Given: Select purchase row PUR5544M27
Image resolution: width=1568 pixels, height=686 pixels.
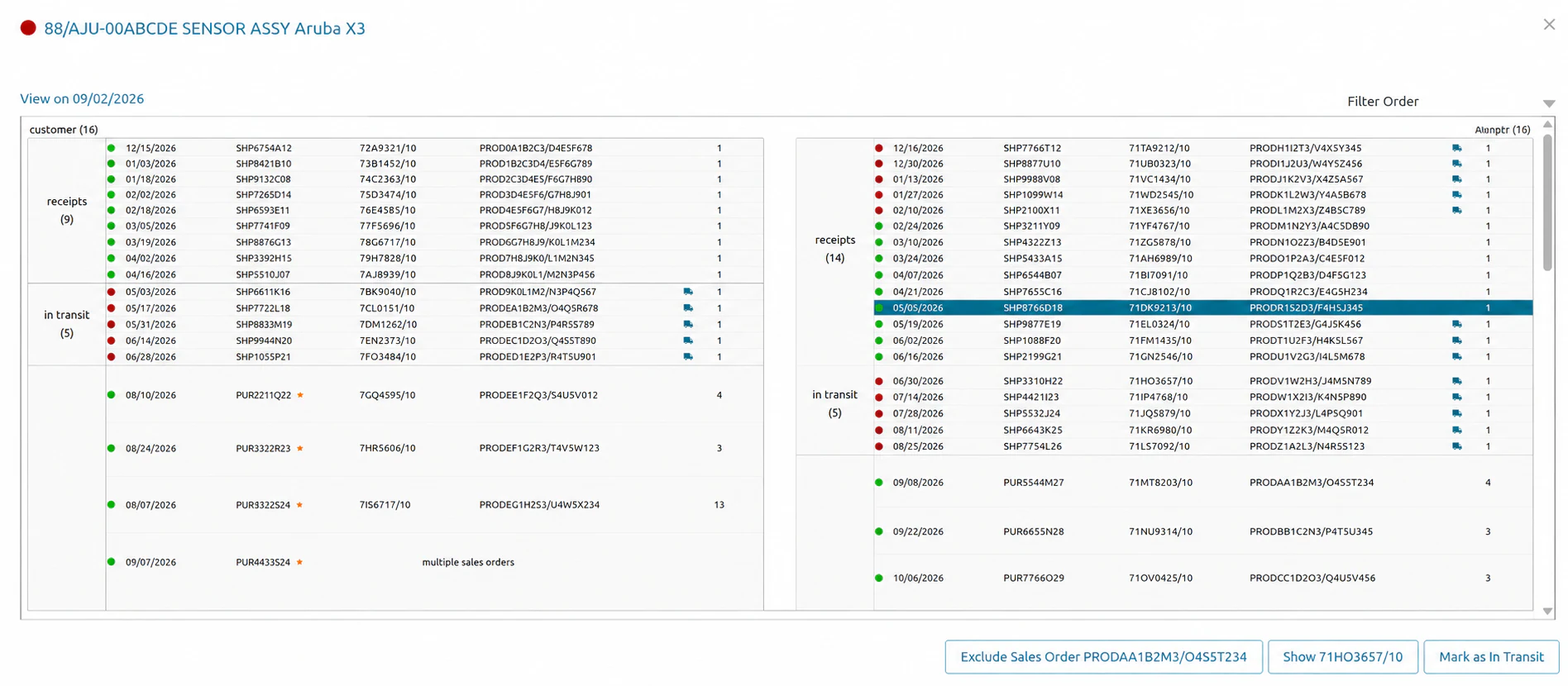Looking at the screenshot, I should click(x=1202, y=483).
